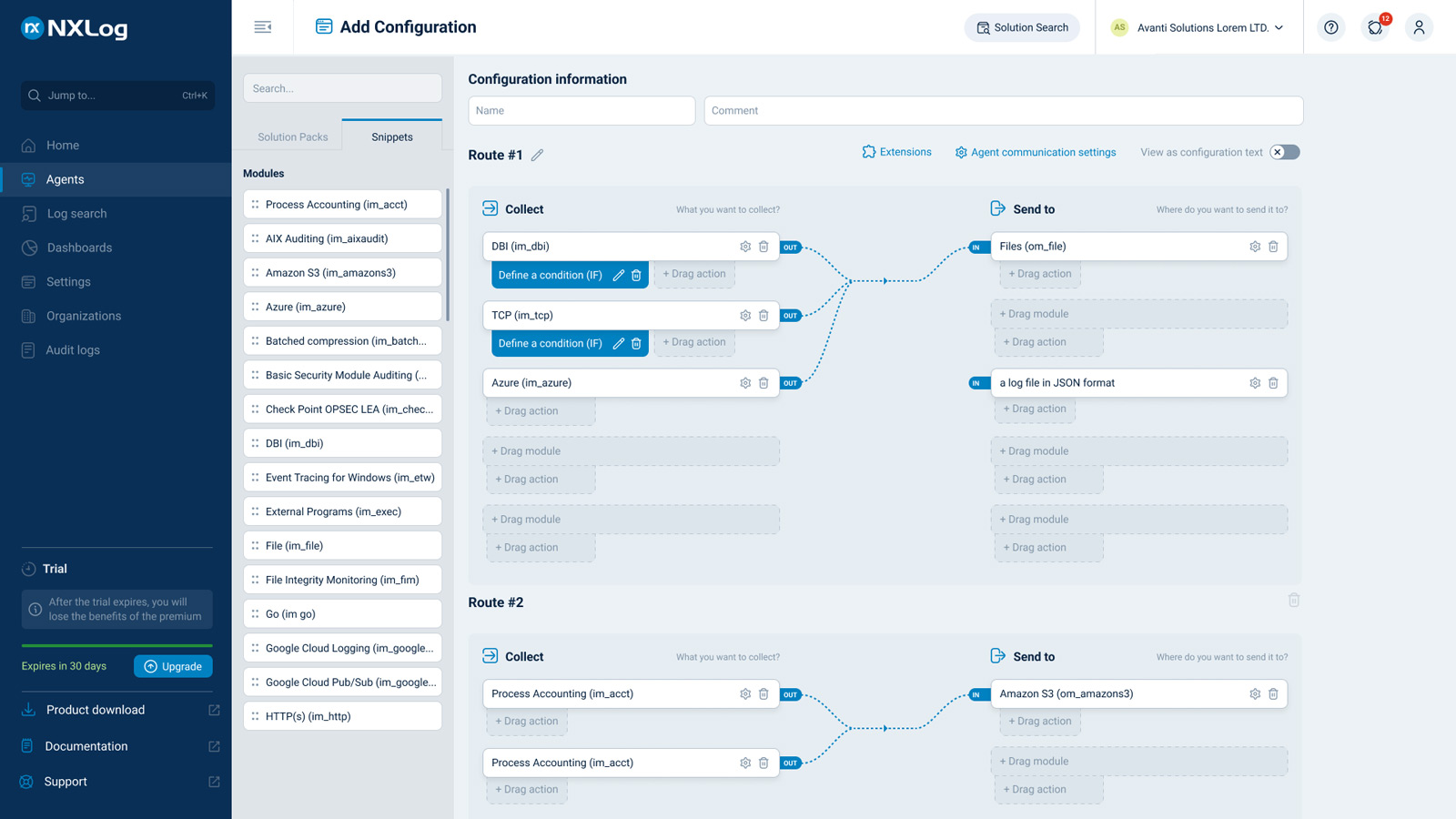1456x819 pixels.
Task: Open notifications bell with badge
Action: click(x=1375, y=27)
